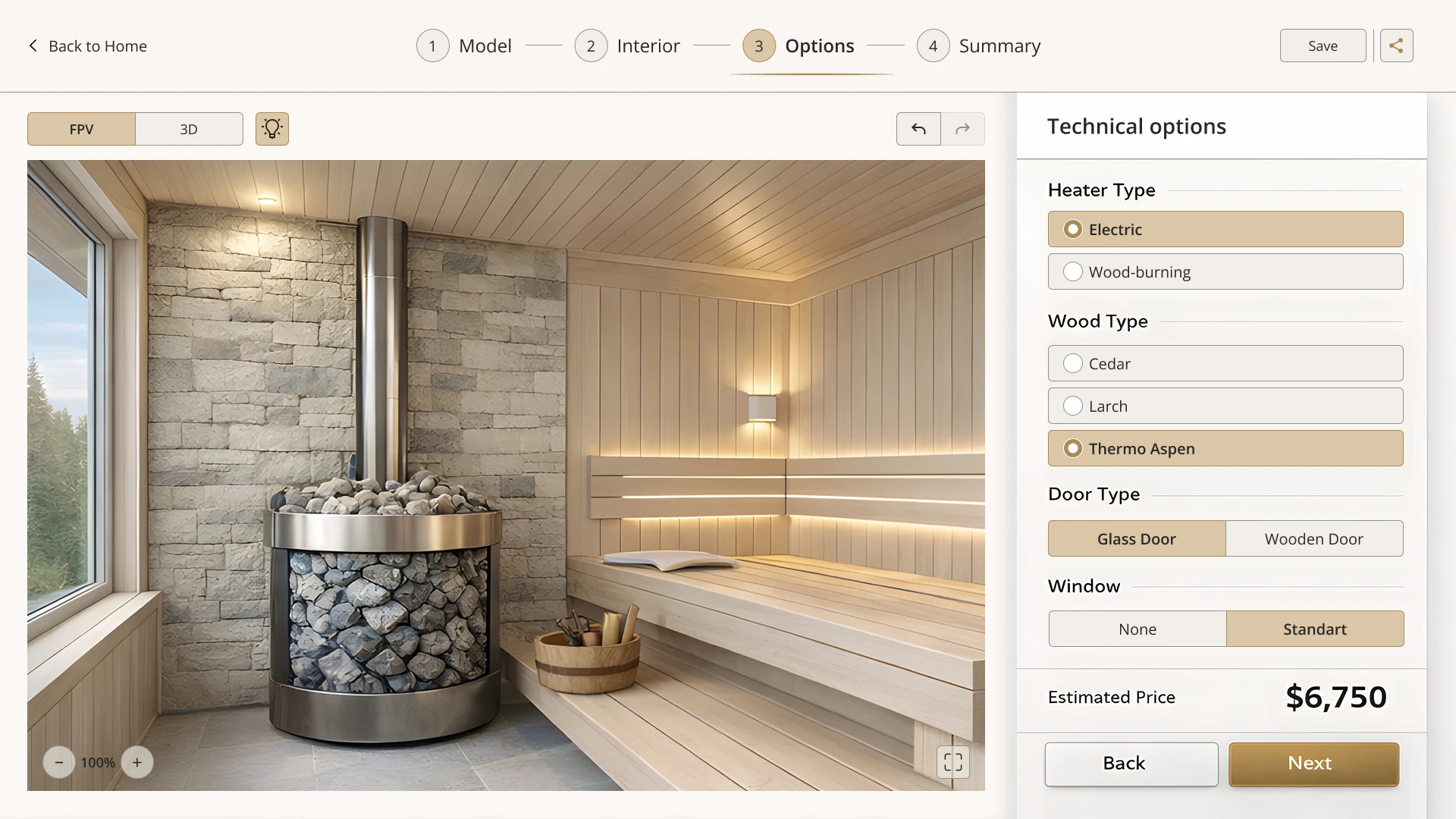Click the back chevron next to Back to Home
The width and height of the screenshot is (1456, 819).
tap(33, 45)
